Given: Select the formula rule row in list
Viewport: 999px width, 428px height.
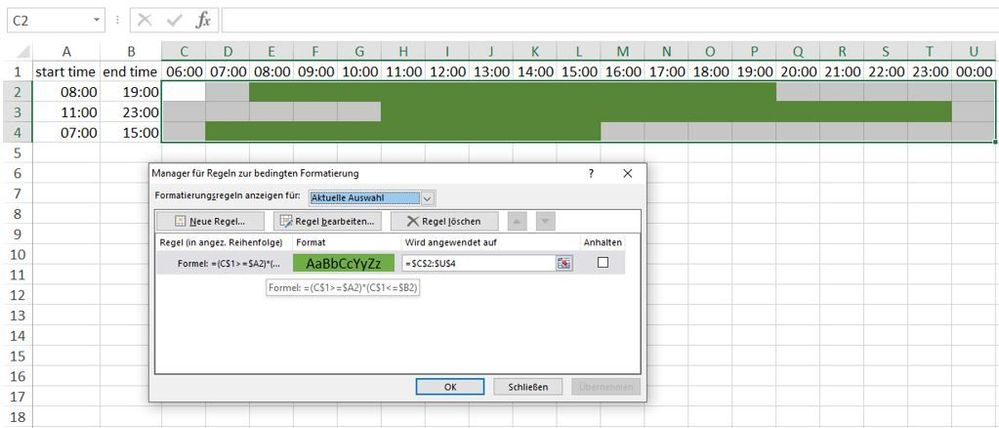Looking at the screenshot, I should coord(391,263).
